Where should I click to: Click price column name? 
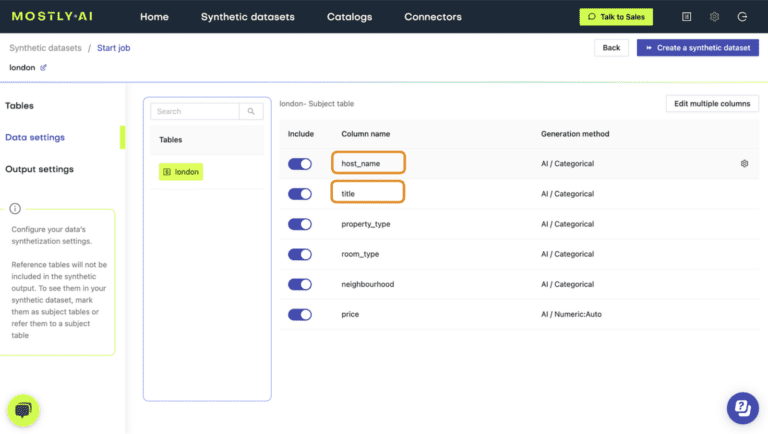pyautogui.click(x=350, y=314)
